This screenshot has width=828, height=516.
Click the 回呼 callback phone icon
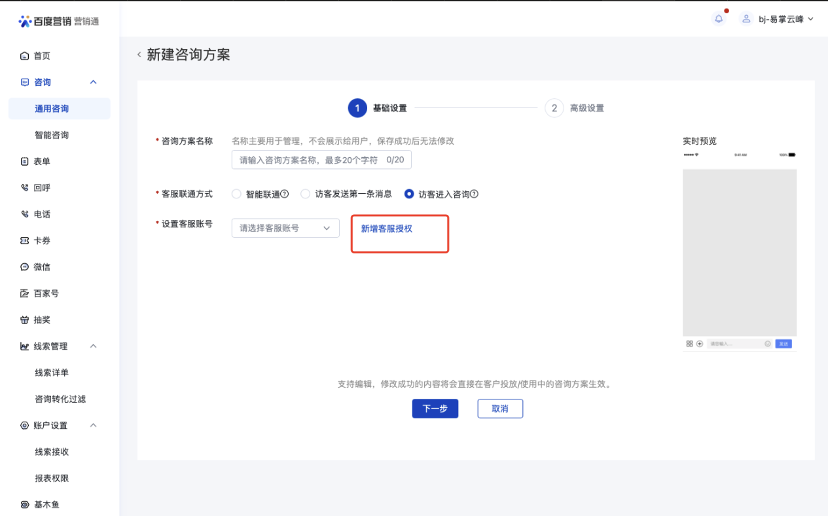[x=25, y=188]
